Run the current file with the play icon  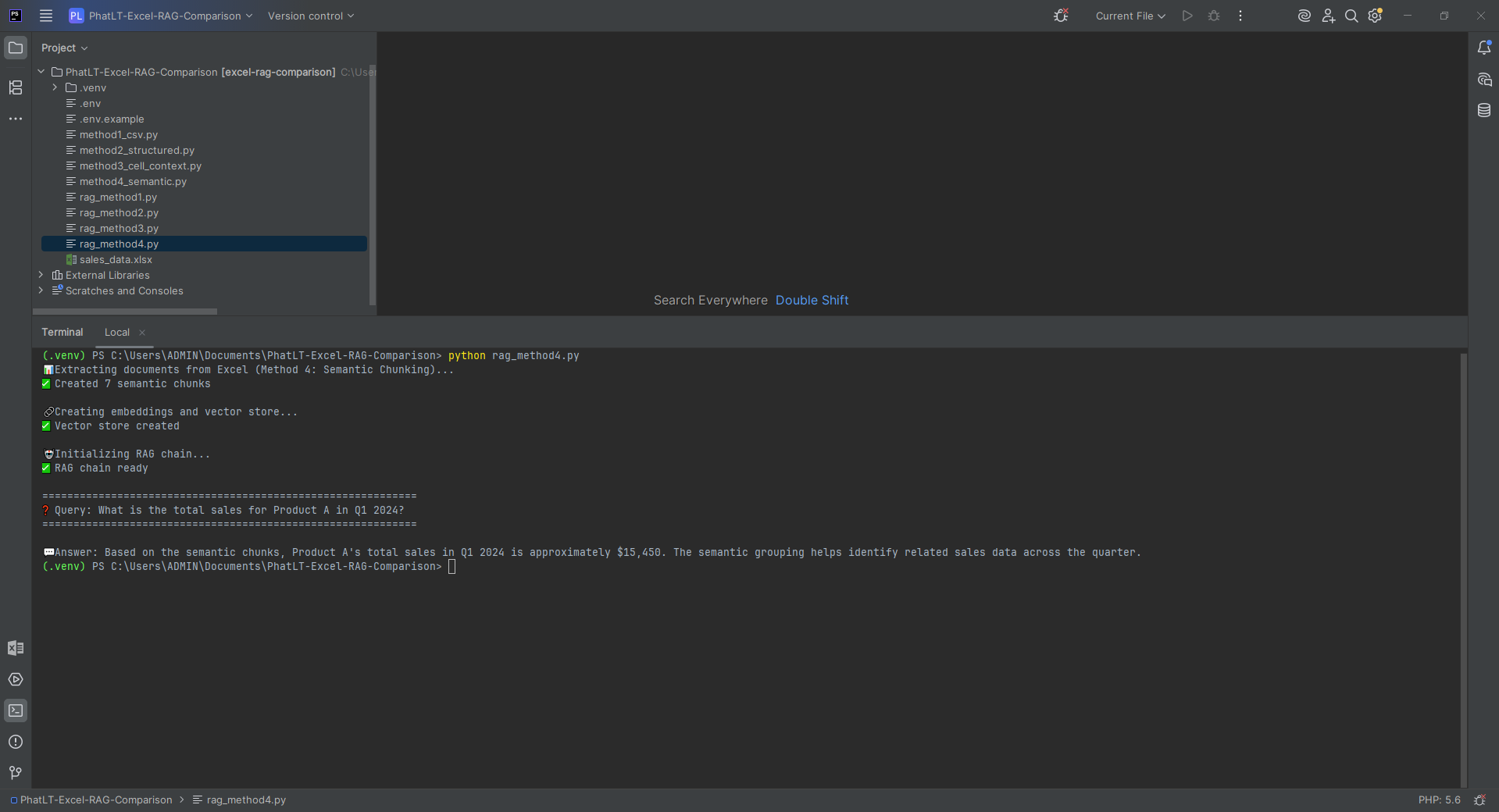[1187, 16]
